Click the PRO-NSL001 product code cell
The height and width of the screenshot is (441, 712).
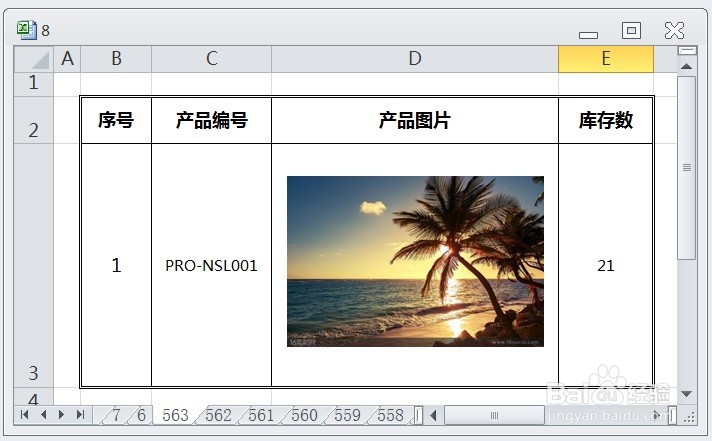(212, 265)
